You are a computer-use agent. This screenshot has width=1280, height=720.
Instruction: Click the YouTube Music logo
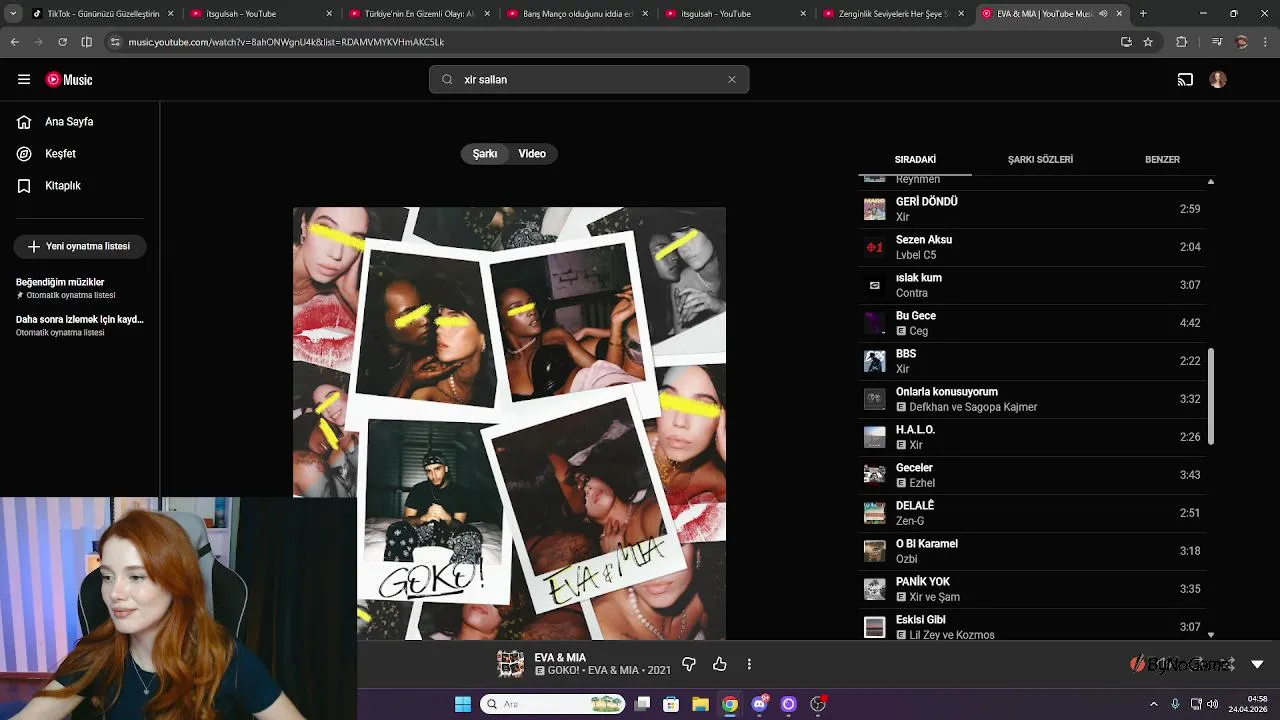[69, 80]
